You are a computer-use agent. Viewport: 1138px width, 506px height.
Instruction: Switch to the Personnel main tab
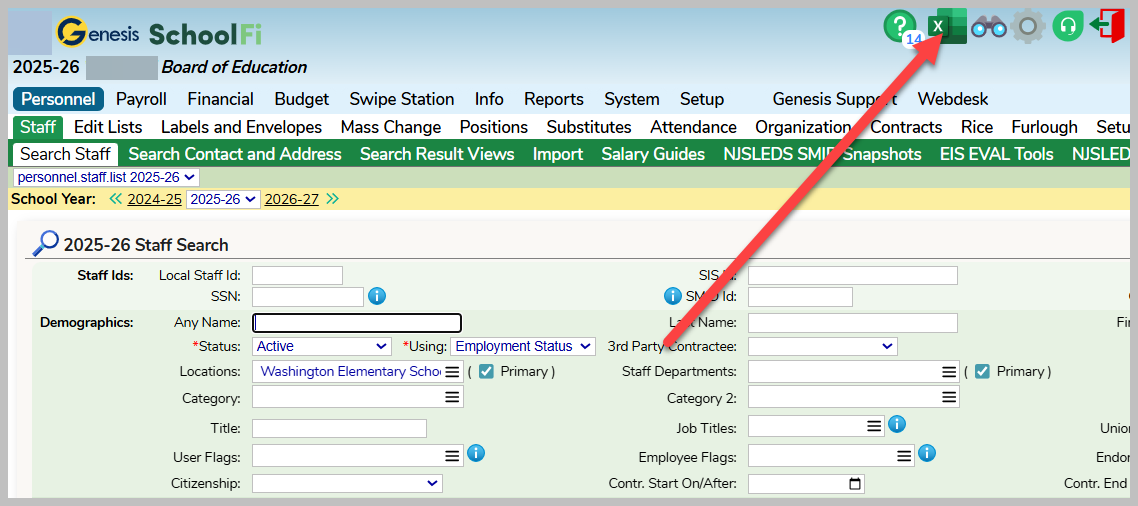point(58,99)
